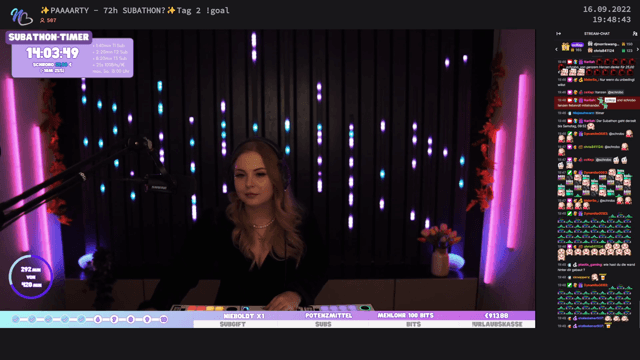This screenshot has height=360, width=640.
Task: Click the countdown value 14:03:49
Action: tap(52, 53)
